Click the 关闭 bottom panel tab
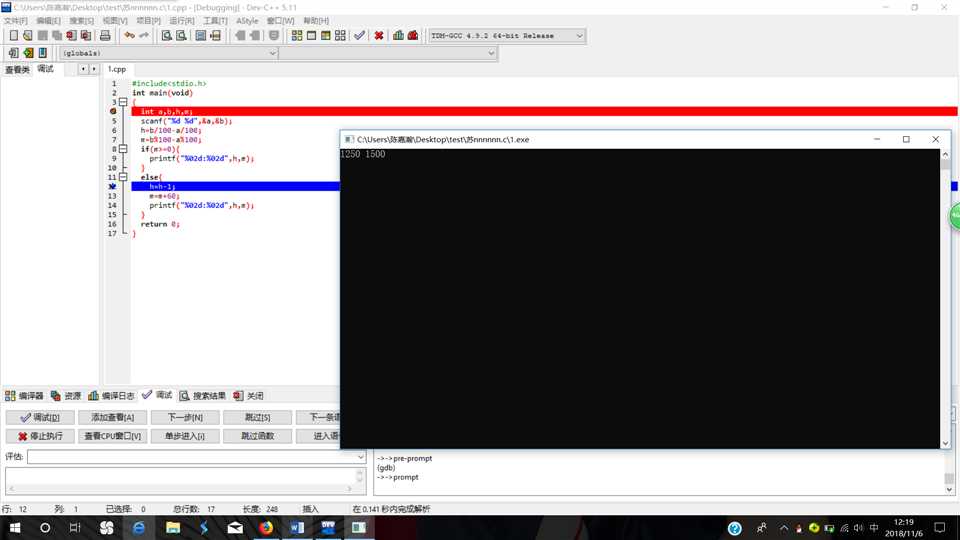 coord(249,396)
